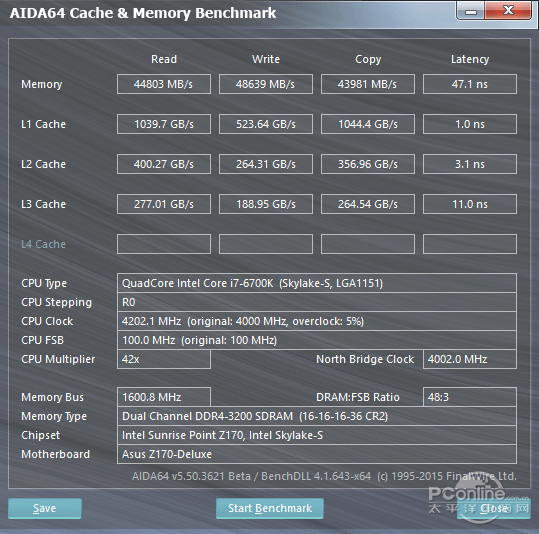The width and height of the screenshot is (539, 534).
Task: Click the empty L4 Cache Latency box
Action: click(470, 244)
